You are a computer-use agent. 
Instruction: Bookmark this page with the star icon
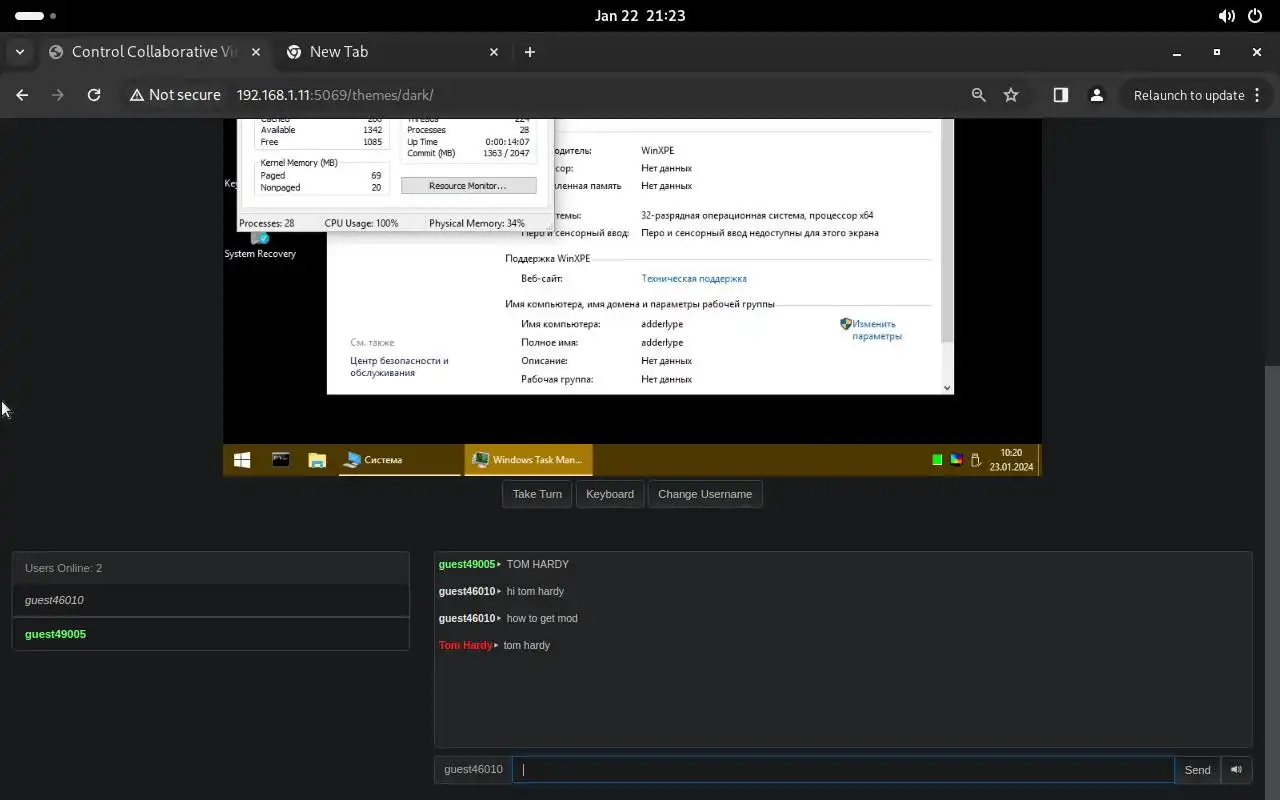coord(1011,95)
